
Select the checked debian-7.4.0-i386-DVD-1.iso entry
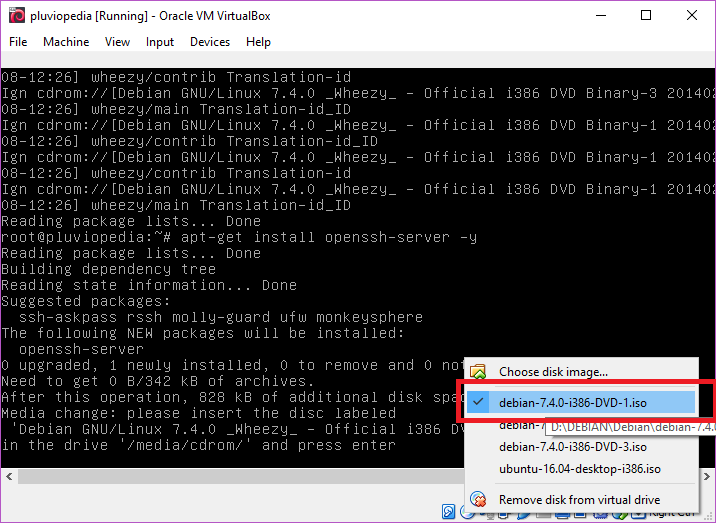(581, 402)
